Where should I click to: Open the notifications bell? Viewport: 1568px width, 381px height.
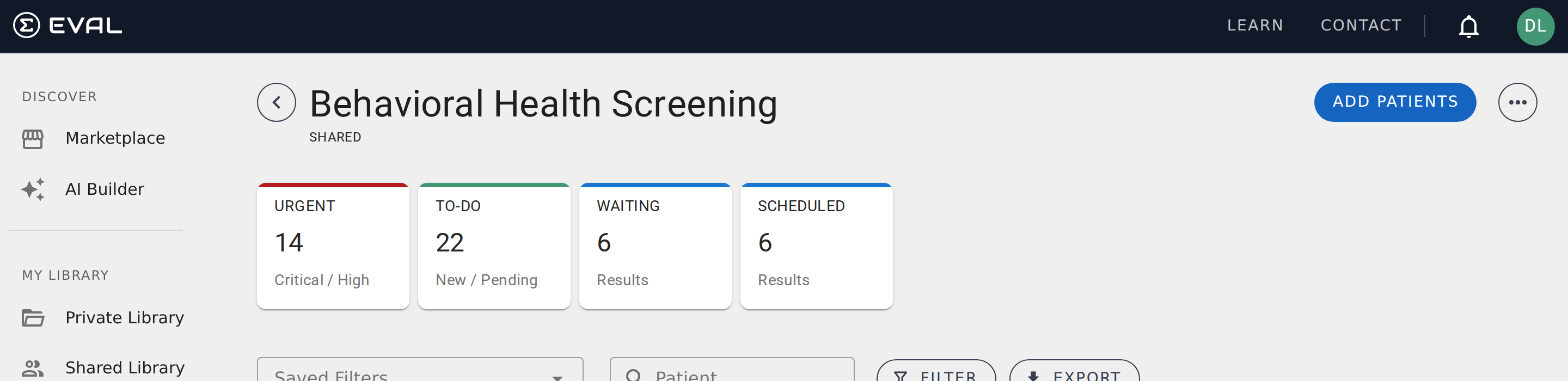click(x=1468, y=26)
